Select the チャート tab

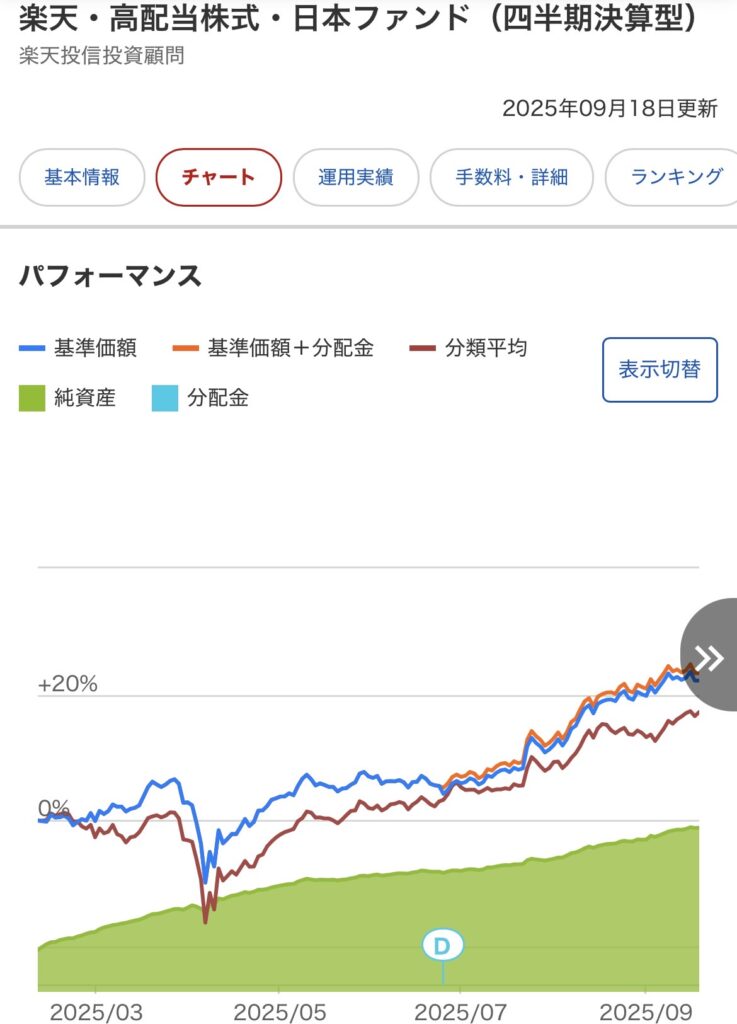[219, 177]
